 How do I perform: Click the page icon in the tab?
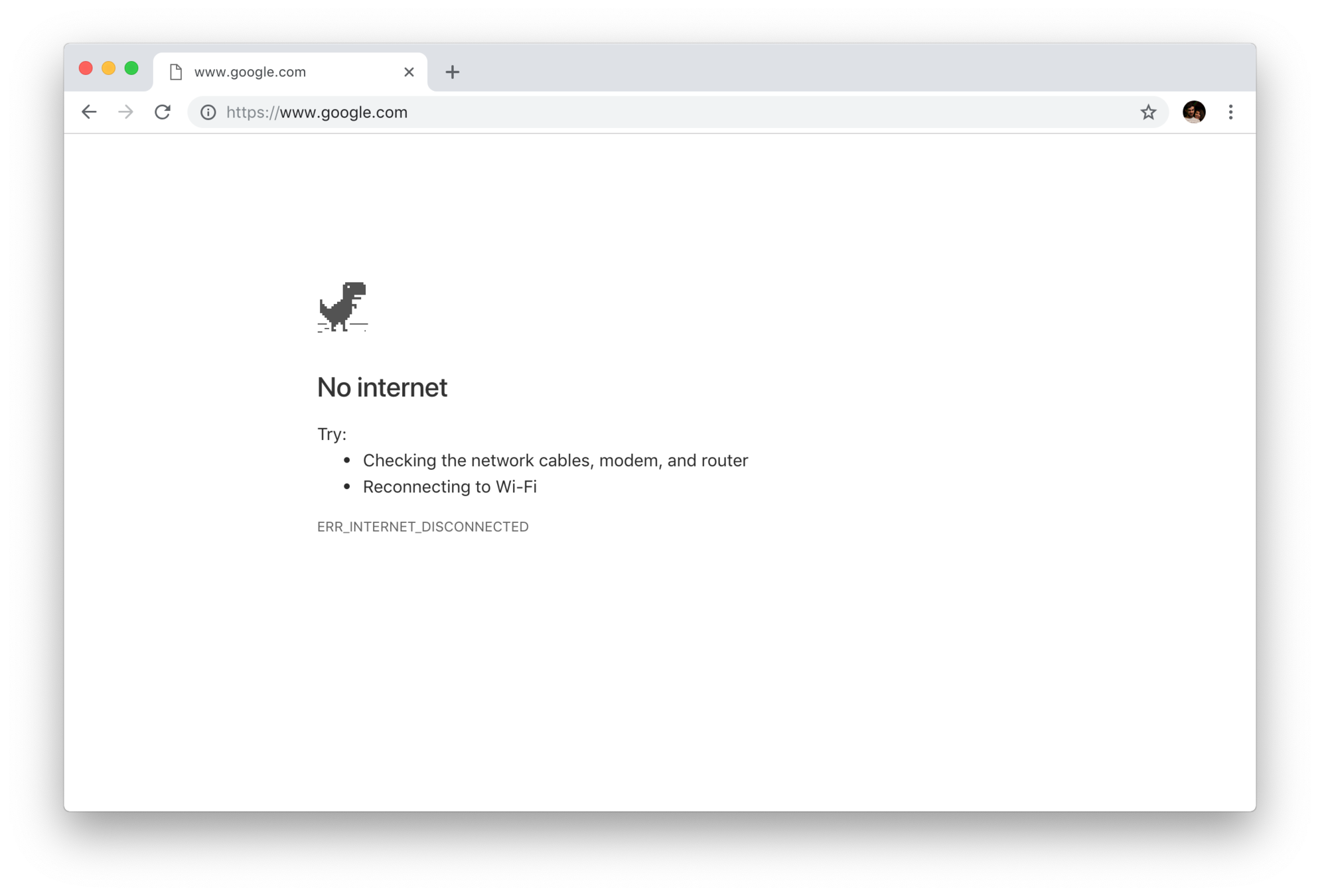176,72
